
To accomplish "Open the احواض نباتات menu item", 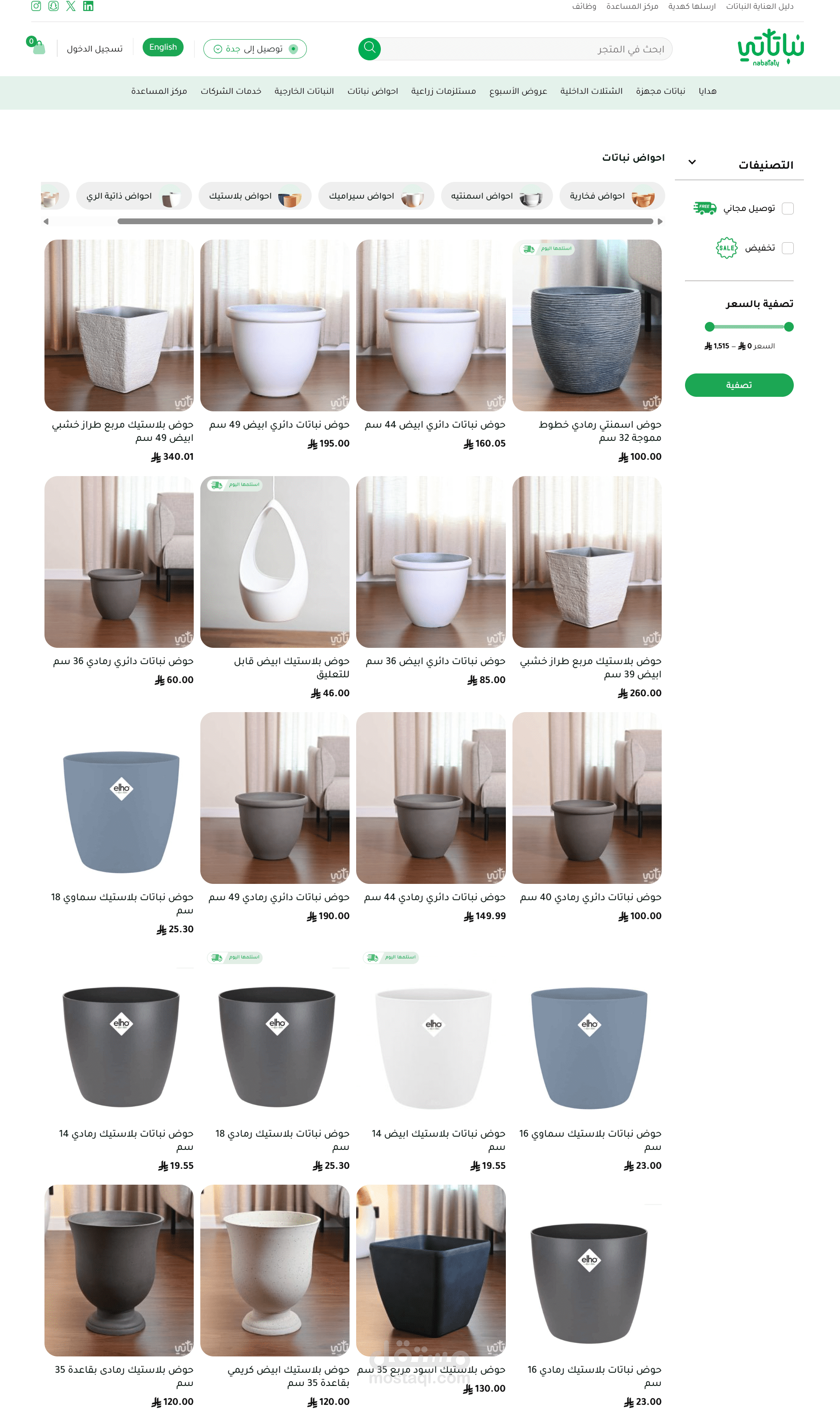I will coord(372,91).
